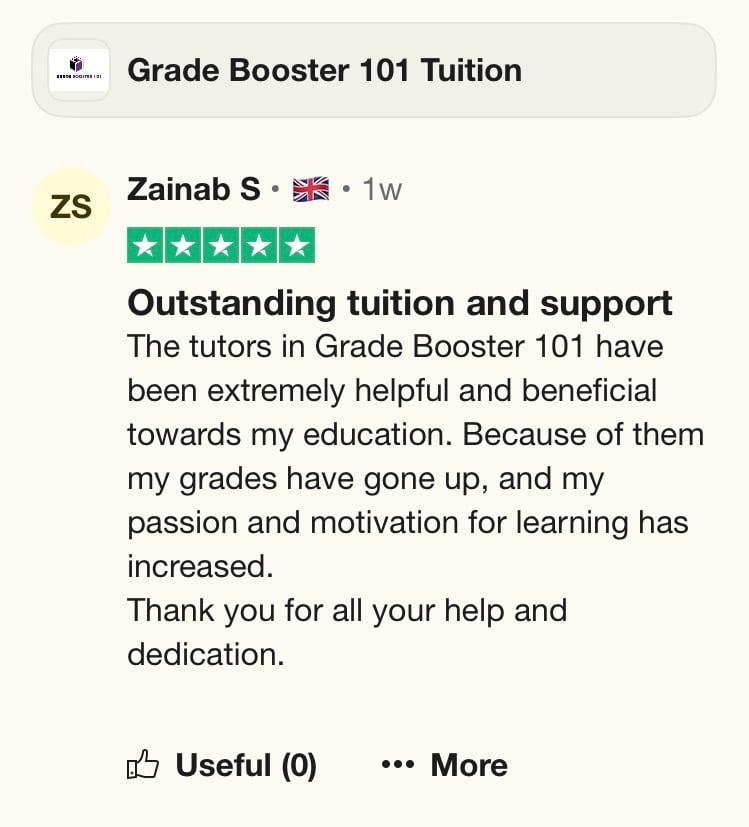Image resolution: width=749 pixels, height=827 pixels.
Task: Mark review as Useful (0) label
Action: pyautogui.click(x=246, y=766)
